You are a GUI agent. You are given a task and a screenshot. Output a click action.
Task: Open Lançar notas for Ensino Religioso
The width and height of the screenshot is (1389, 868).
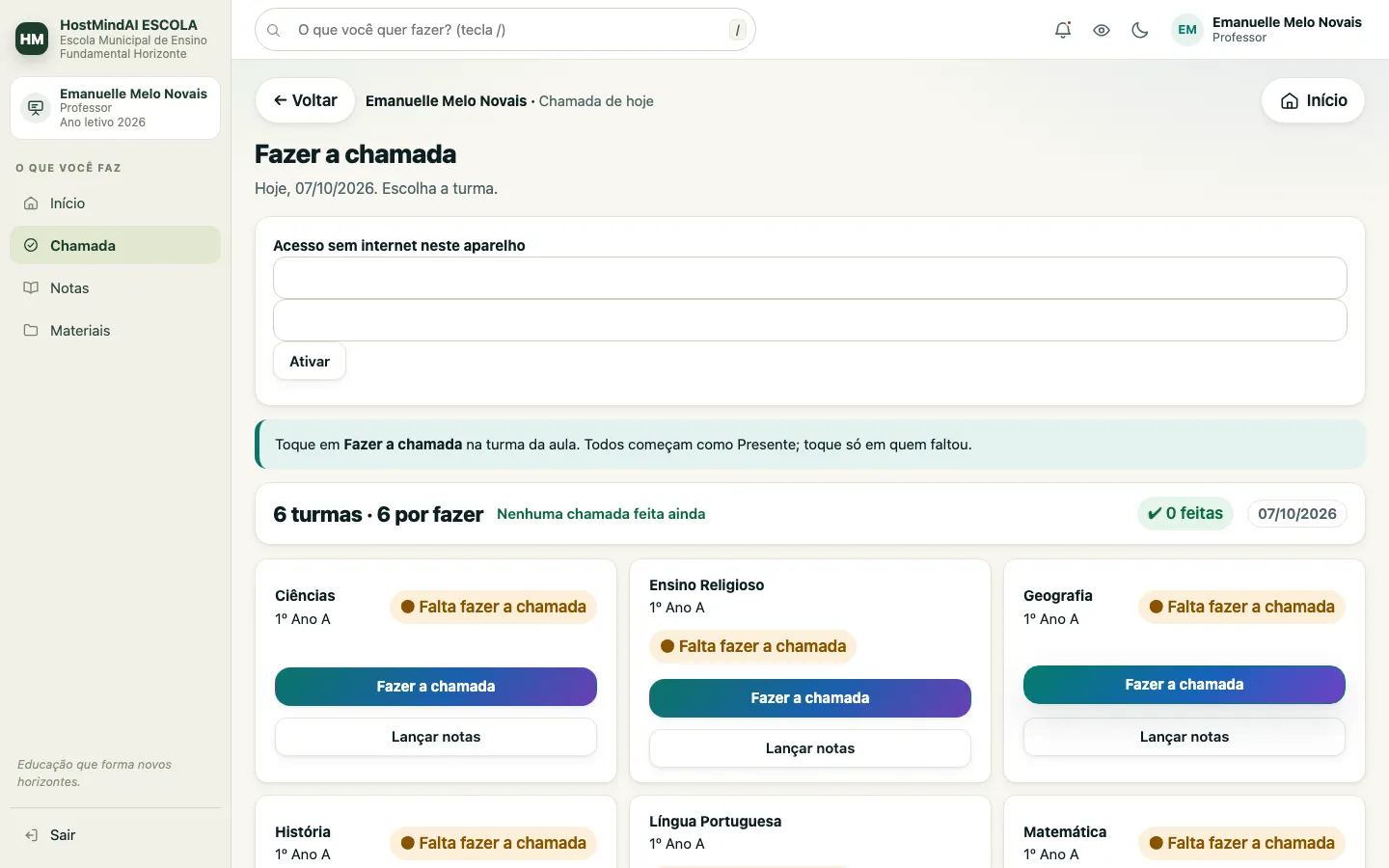click(810, 748)
